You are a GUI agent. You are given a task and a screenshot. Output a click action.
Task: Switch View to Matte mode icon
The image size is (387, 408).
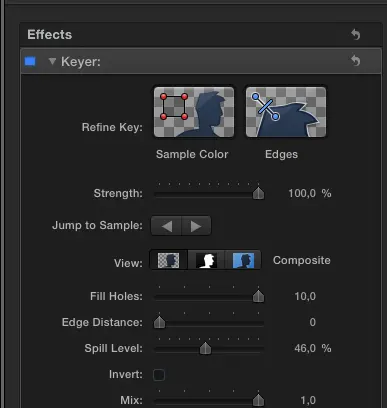point(206,260)
